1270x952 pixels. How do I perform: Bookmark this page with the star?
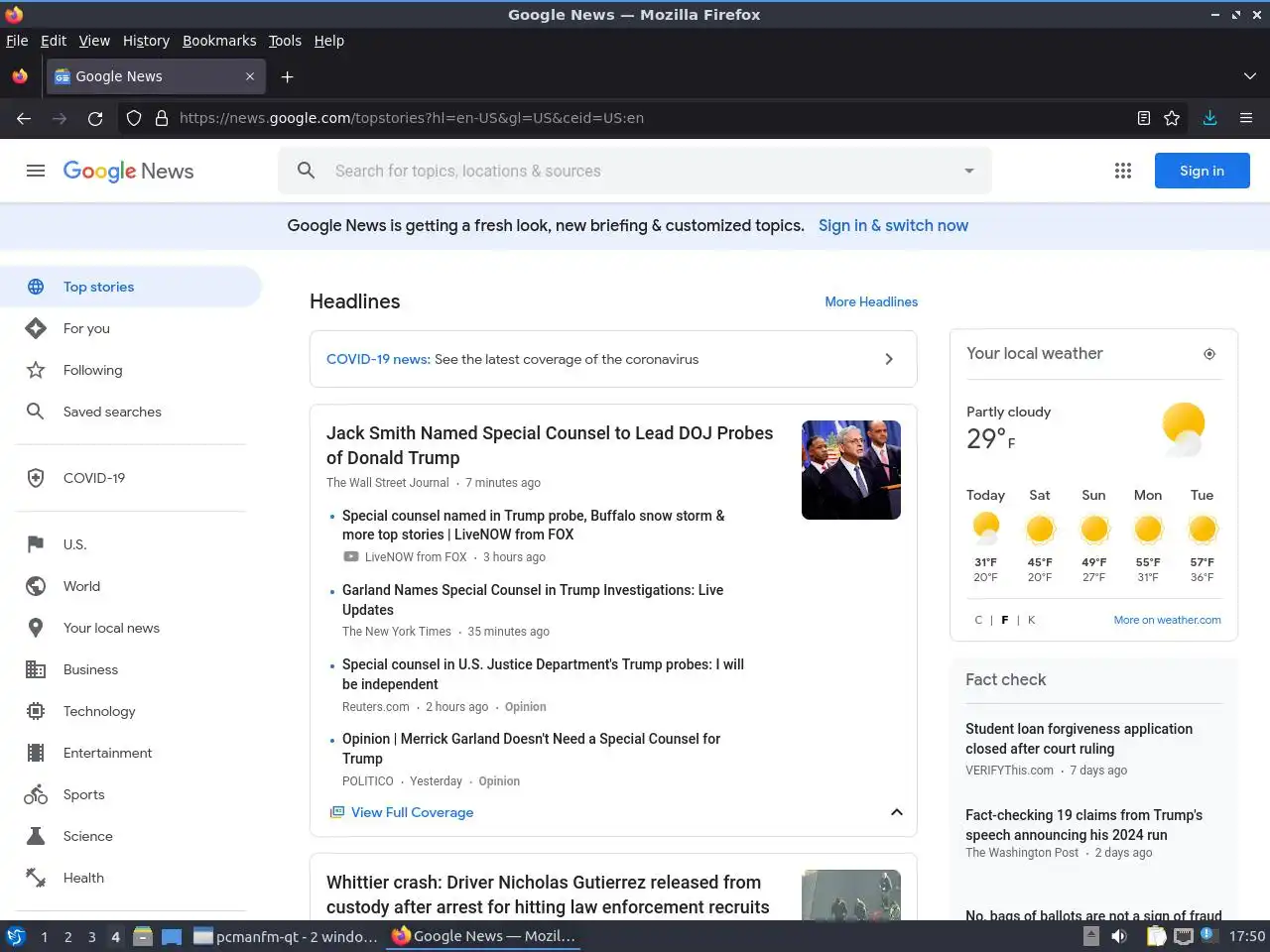click(x=1172, y=118)
